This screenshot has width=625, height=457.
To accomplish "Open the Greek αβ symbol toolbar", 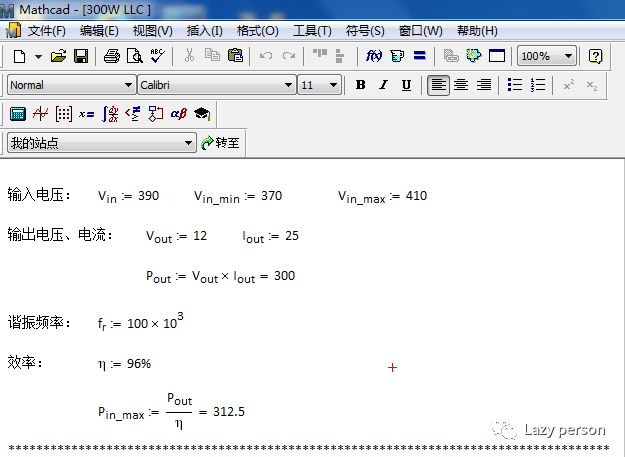I will pyautogui.click(x=179, y=114).
